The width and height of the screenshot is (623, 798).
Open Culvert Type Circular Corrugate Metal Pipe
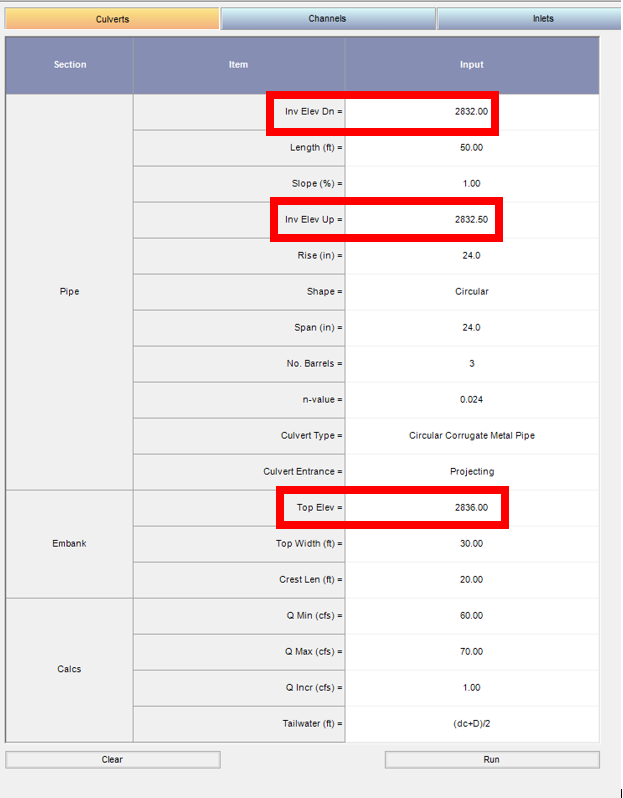click(x=471, y=436)
